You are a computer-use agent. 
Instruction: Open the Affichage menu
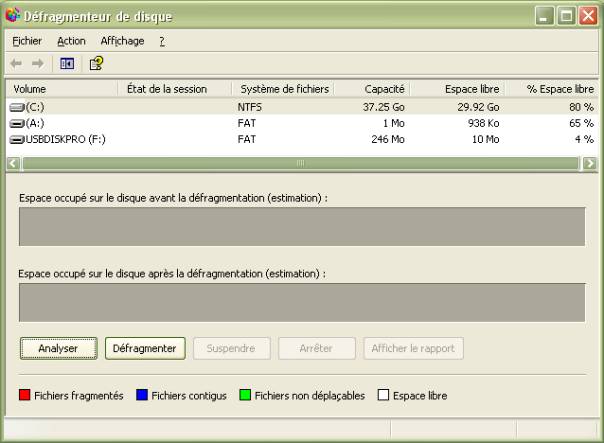pos(122,41)
